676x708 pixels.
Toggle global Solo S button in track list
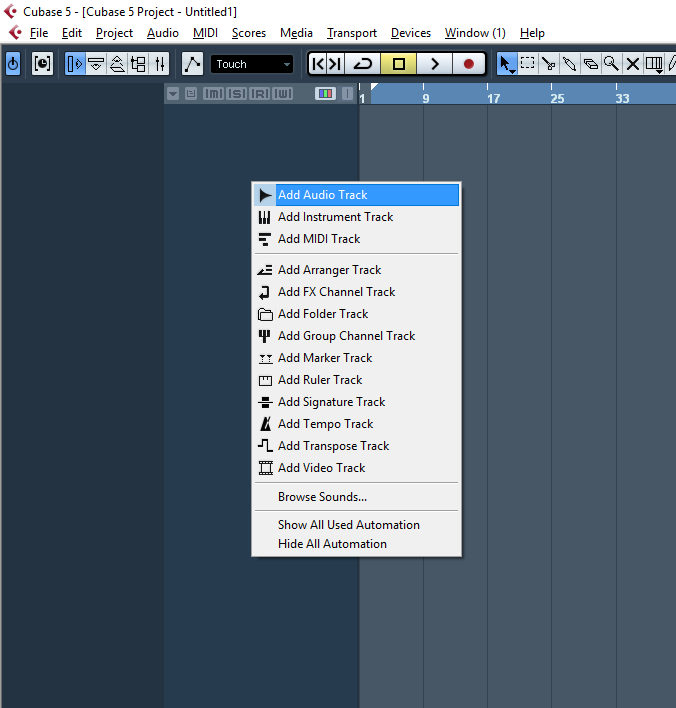click(x=237, y=93)
